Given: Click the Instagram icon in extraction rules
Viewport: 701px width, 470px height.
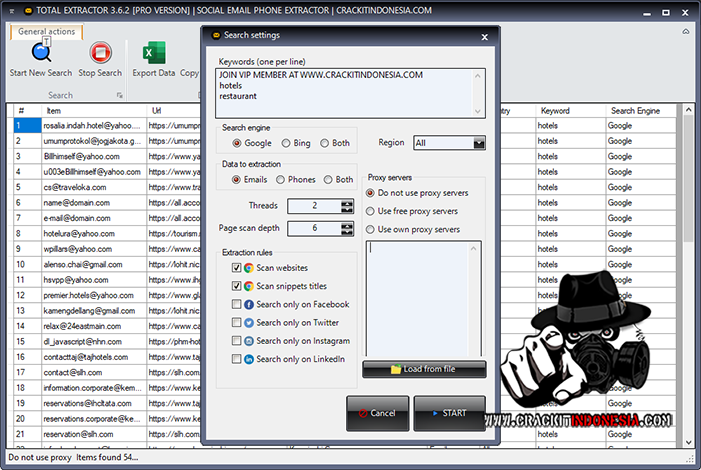Looking at the screenshot, I should [248, 341].
